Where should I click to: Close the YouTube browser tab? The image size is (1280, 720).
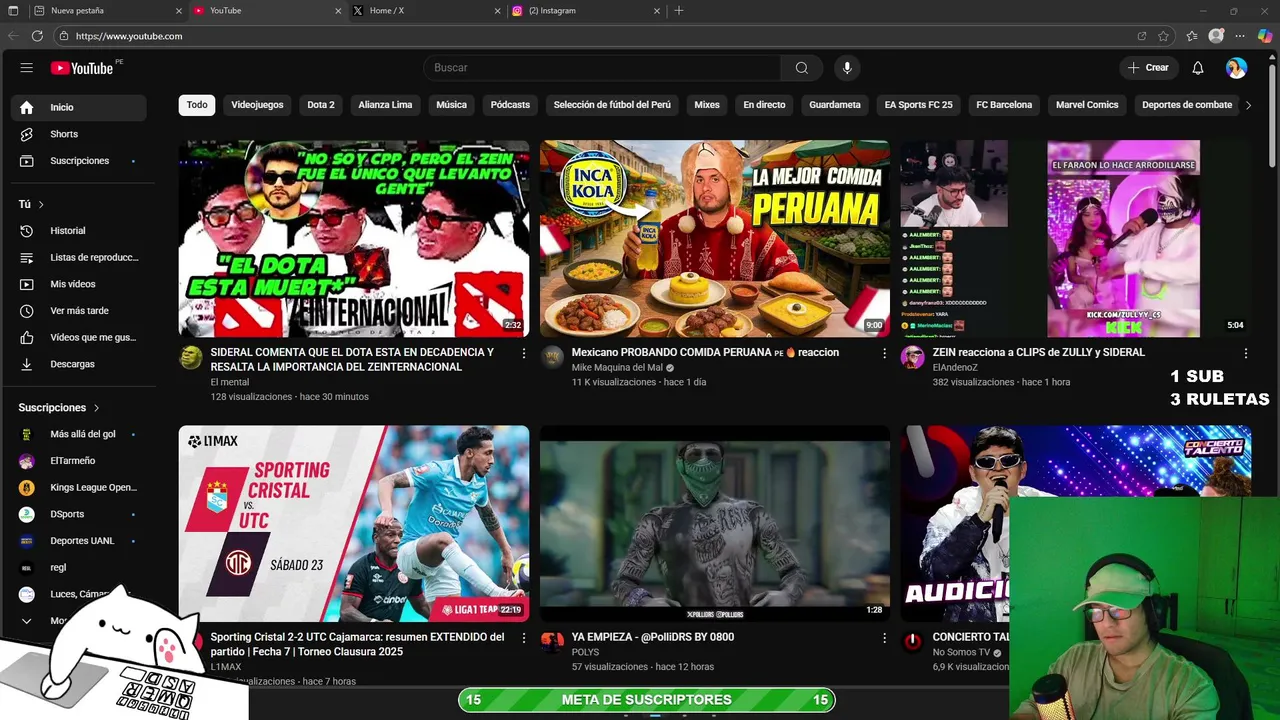tap(339, 11)
